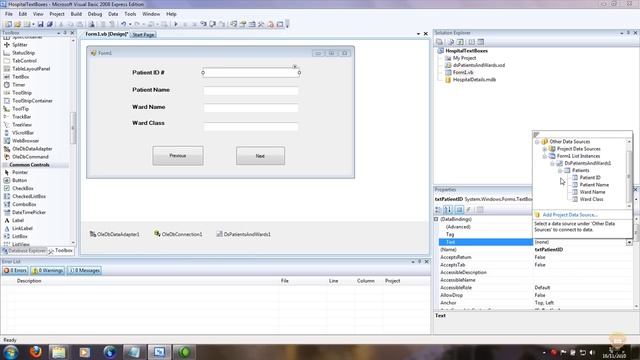This screenshot has width=640, height=360.
Task: Open Form1.vb in Solution Explorer
Action: (463, 72)
